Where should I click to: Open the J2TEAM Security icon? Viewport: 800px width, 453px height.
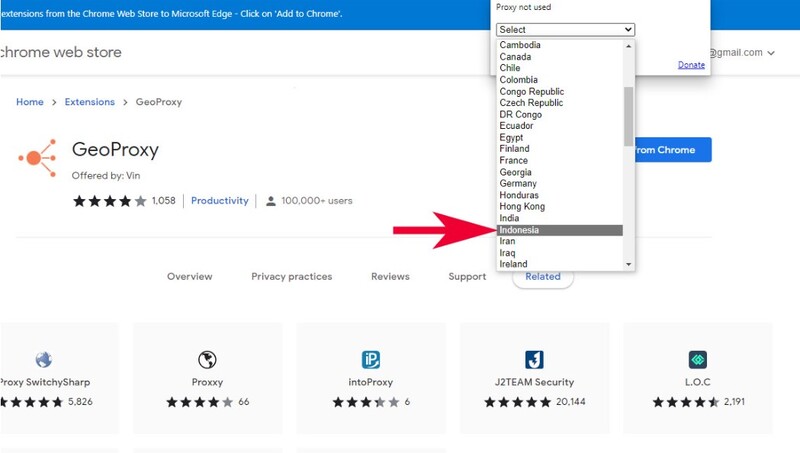point(534,360)
